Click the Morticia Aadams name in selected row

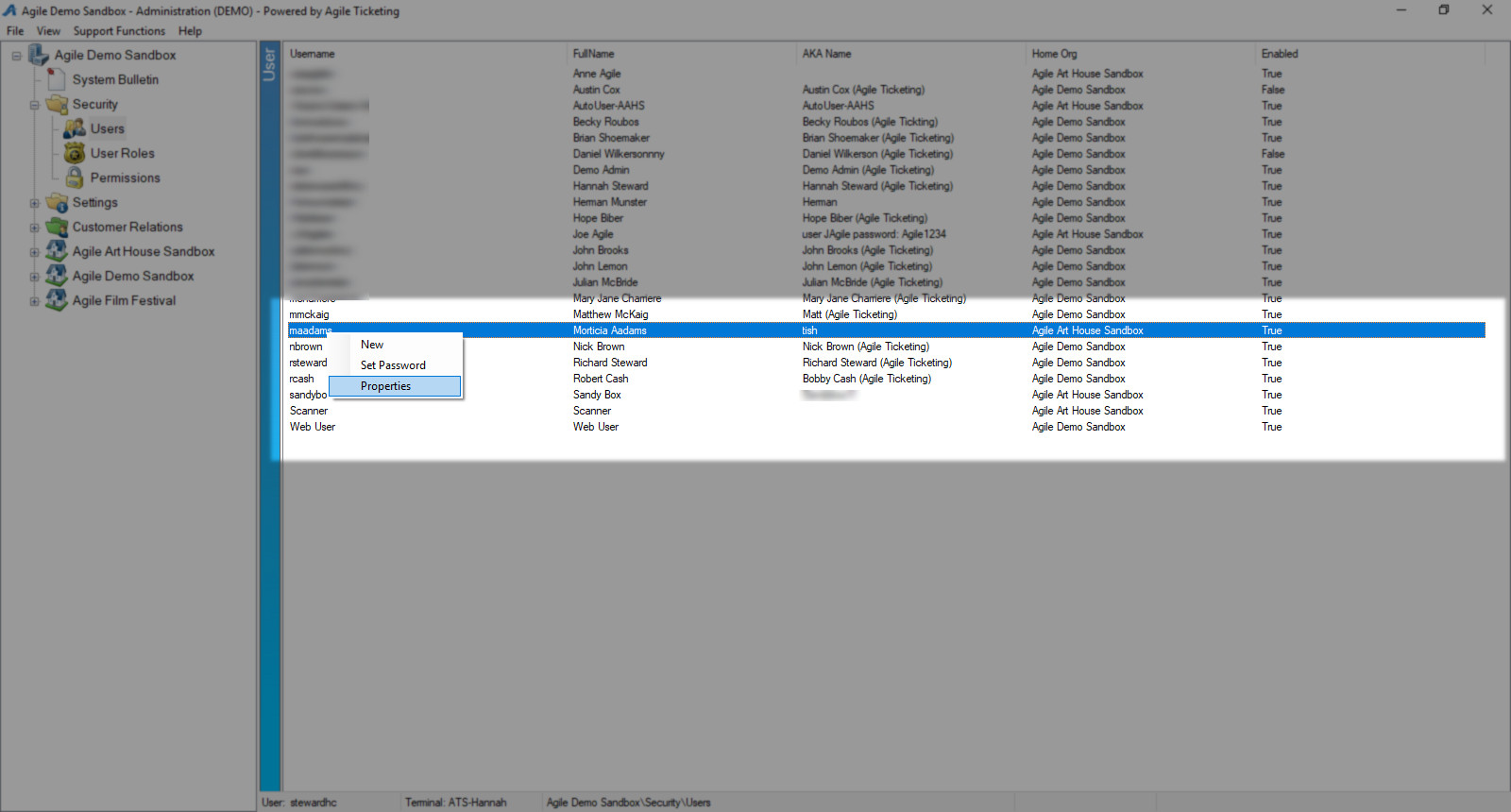click(610, 330)
